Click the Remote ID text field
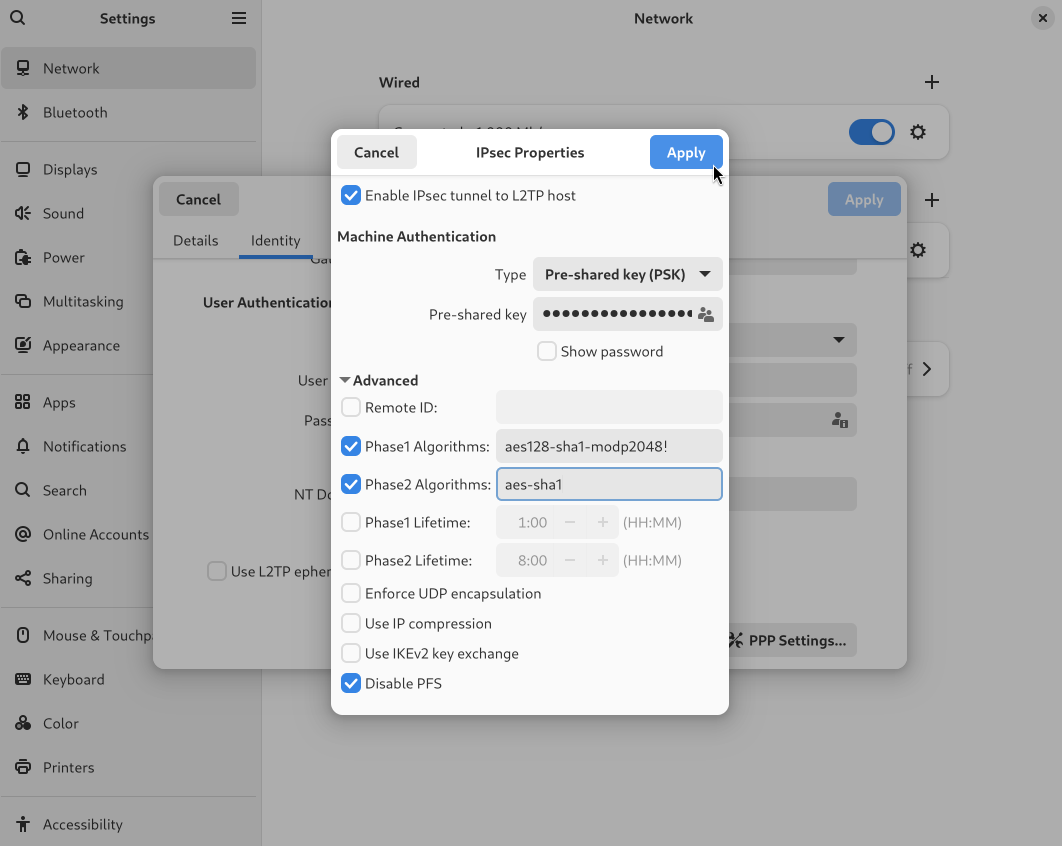 click(609, 407)
